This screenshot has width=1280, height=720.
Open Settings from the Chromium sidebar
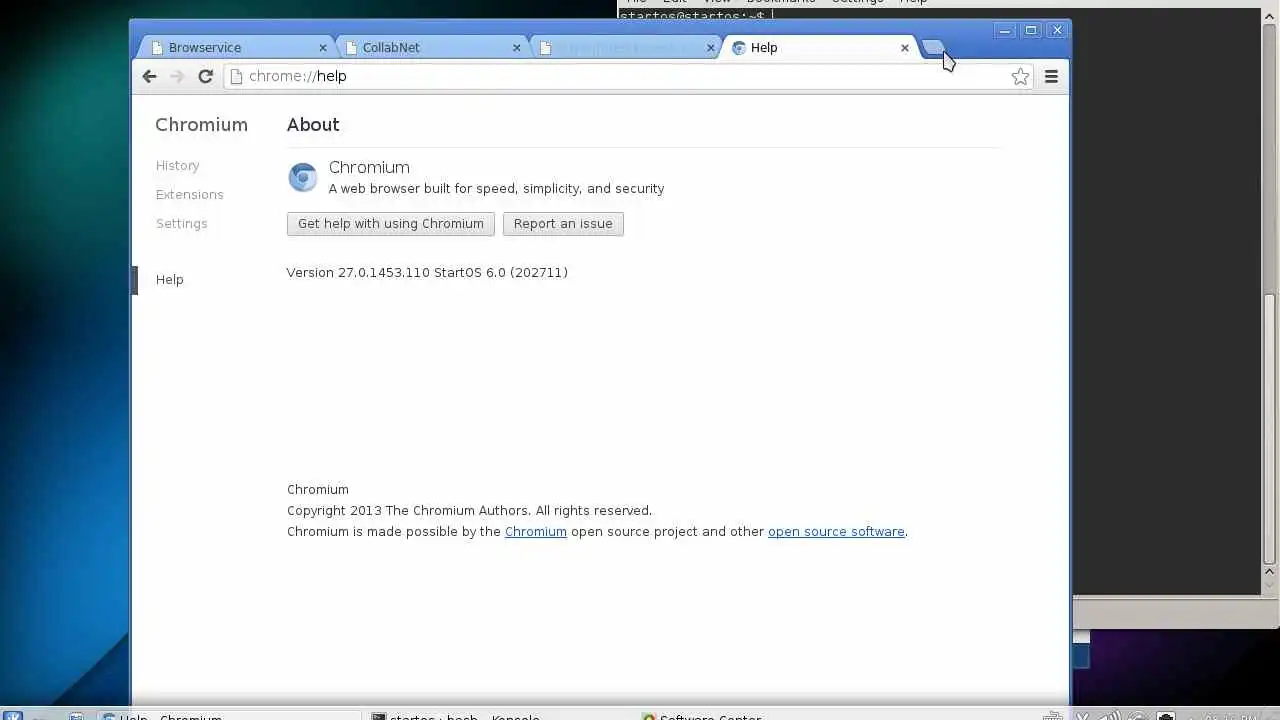click(181, 223)
